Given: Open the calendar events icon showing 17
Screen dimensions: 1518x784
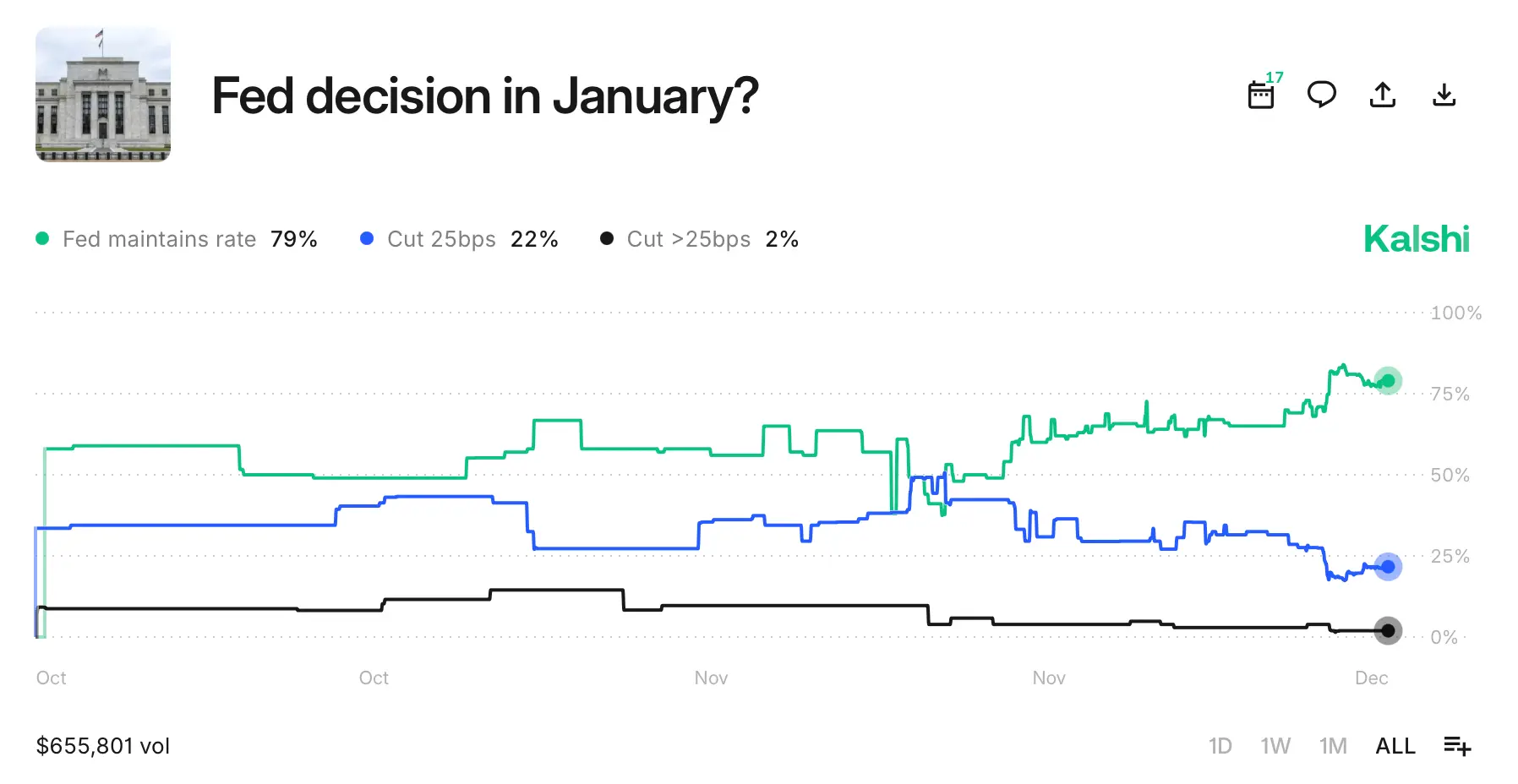Looking at the screenshot, I should [1260, 95].
